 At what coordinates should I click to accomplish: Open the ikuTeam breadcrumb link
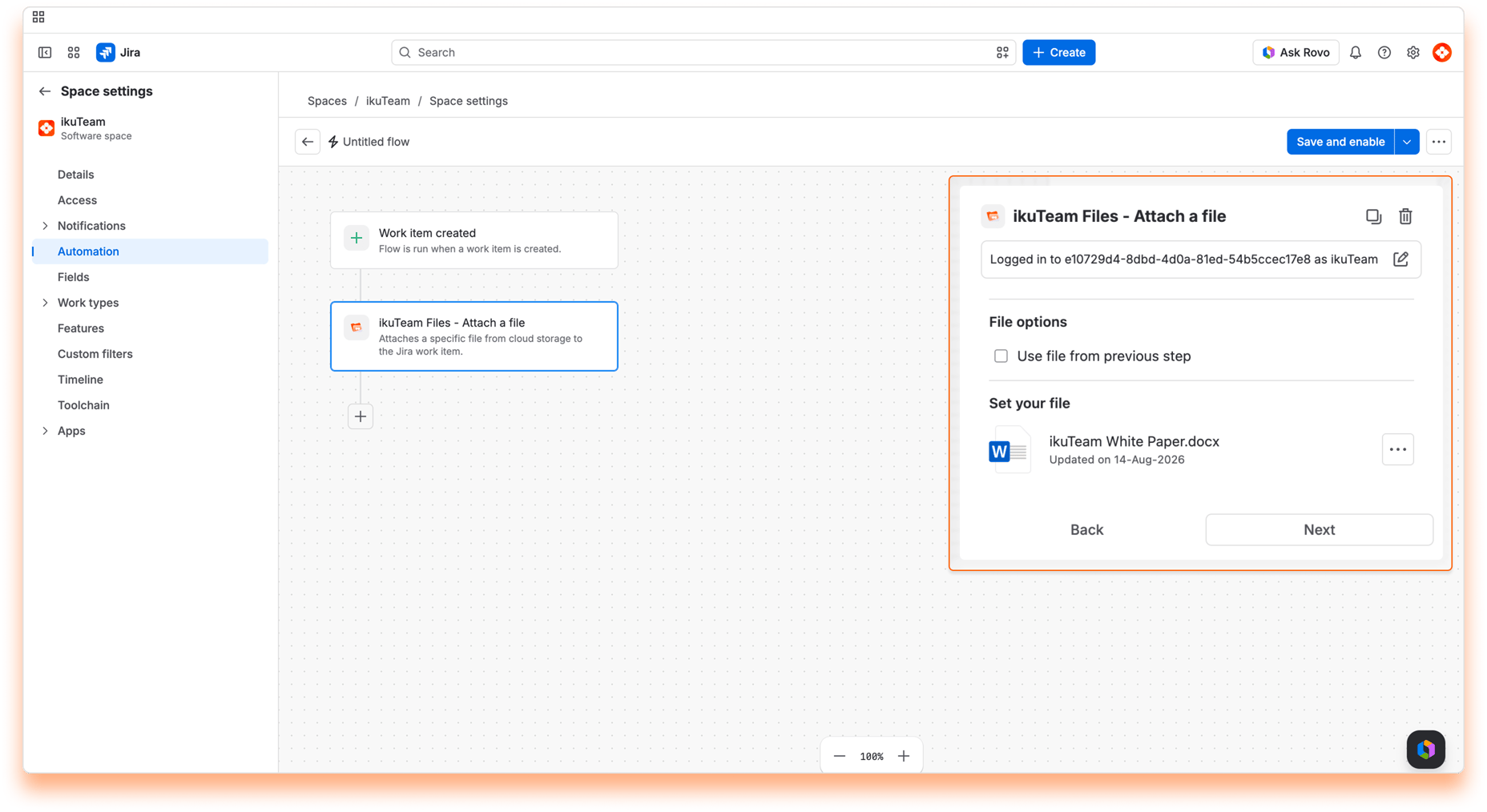tap(388, 101)
